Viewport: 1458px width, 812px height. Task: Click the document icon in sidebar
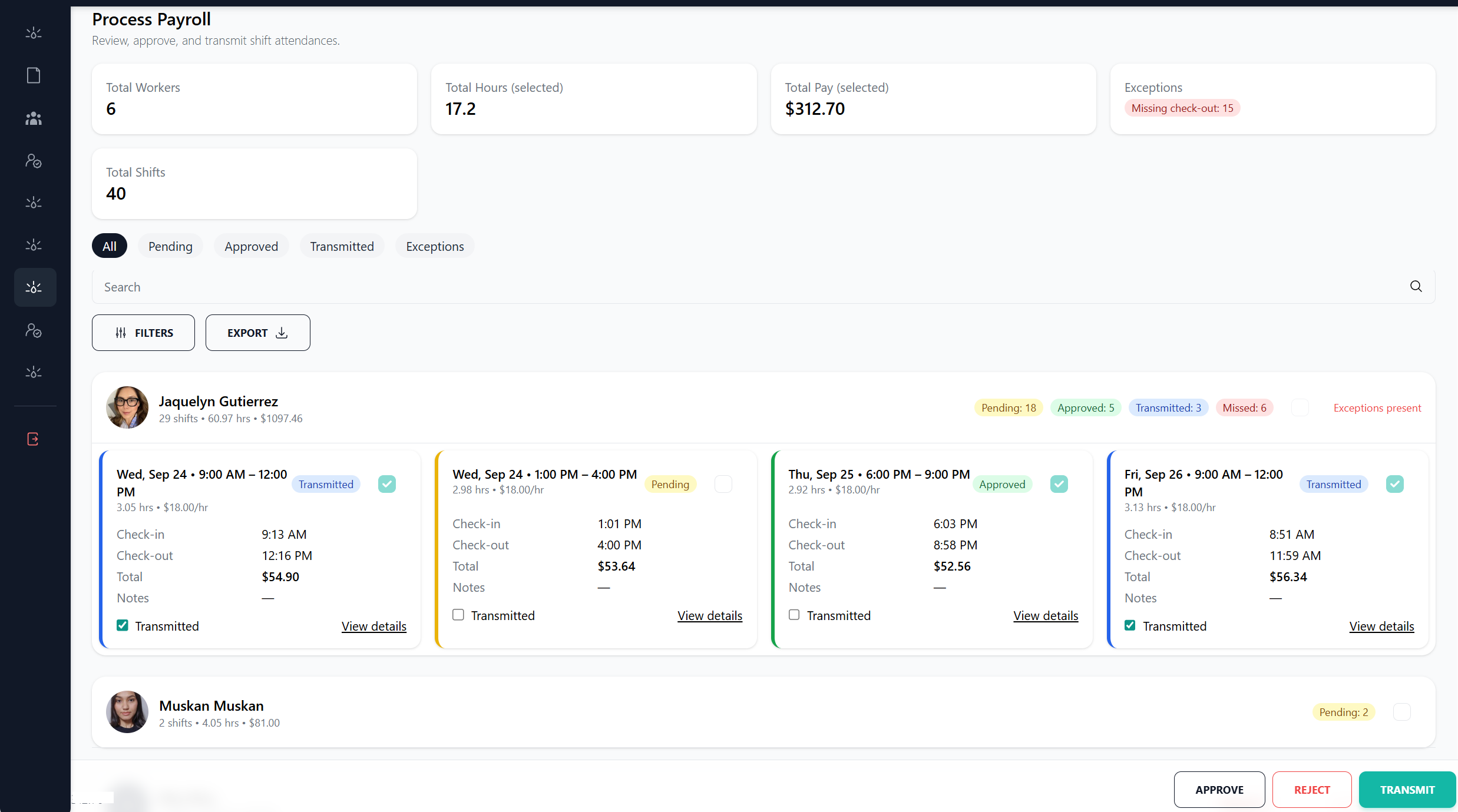pos(34,75)
